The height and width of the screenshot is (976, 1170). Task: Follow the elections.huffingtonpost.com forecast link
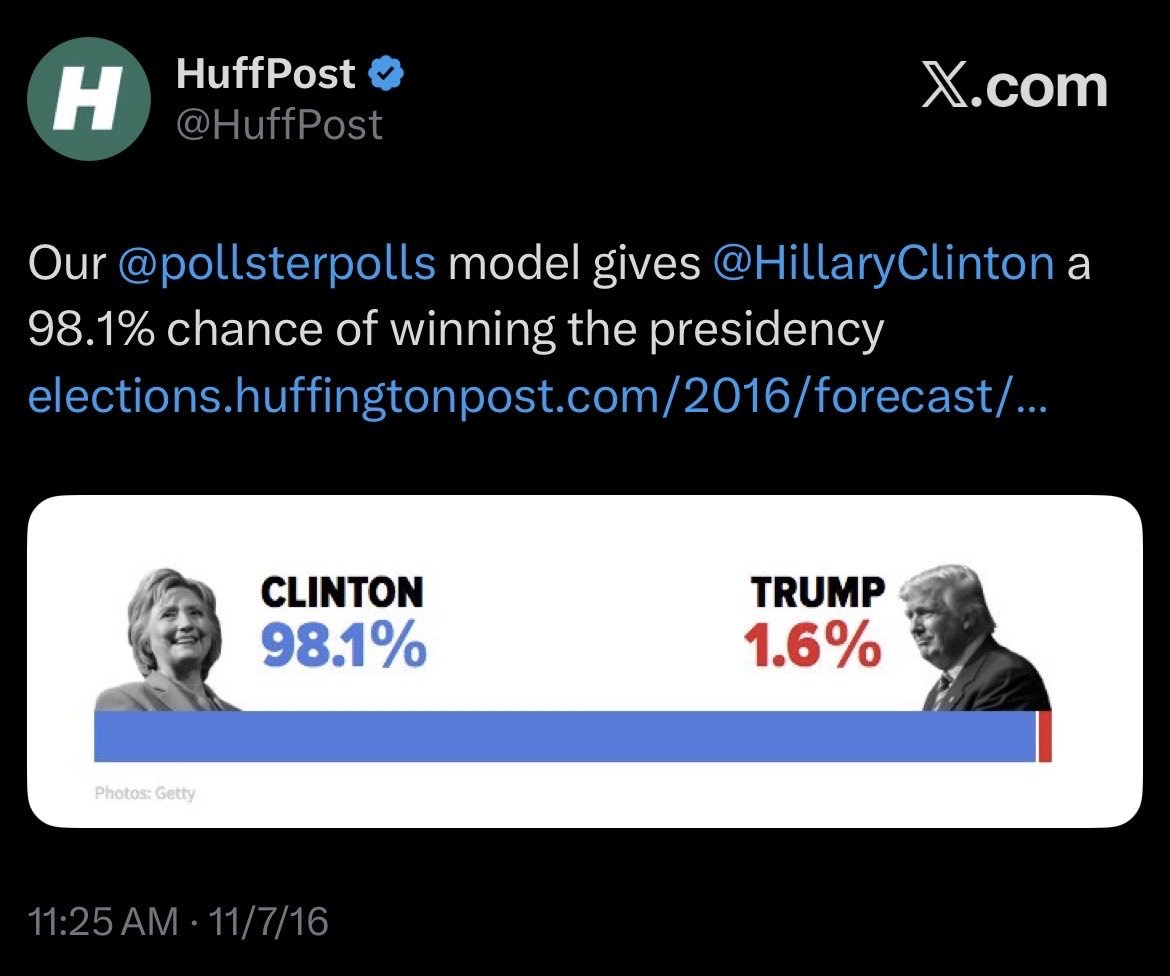click(537, 395)
